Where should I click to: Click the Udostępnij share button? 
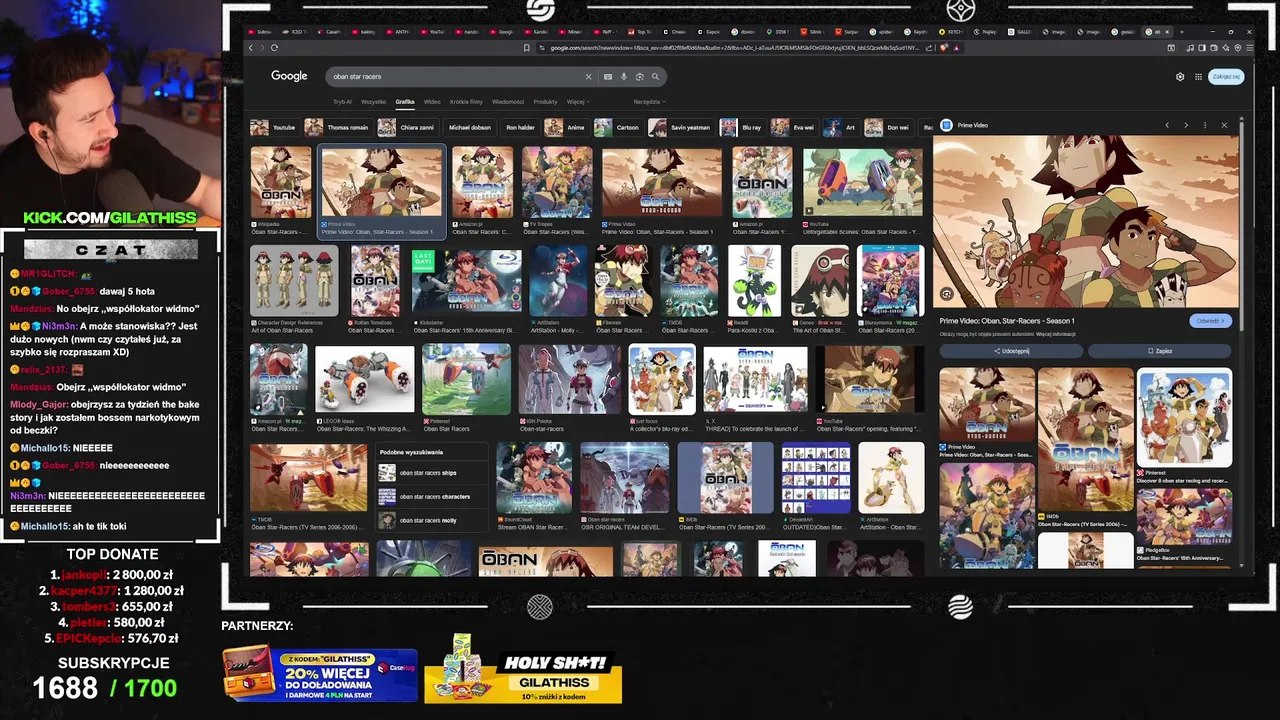tap(1011, 351)
